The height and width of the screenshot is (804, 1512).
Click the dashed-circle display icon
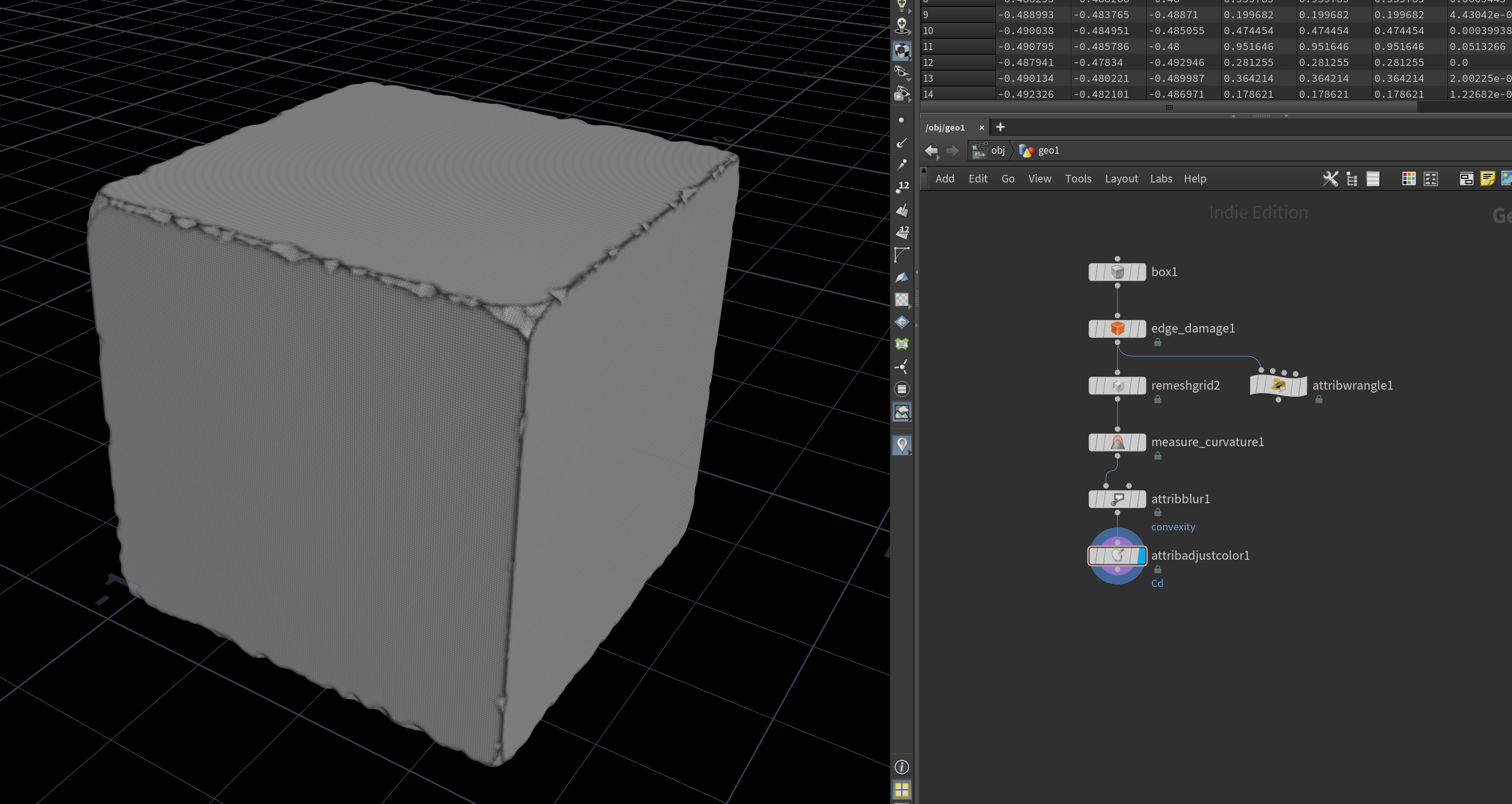click(901, 389)
